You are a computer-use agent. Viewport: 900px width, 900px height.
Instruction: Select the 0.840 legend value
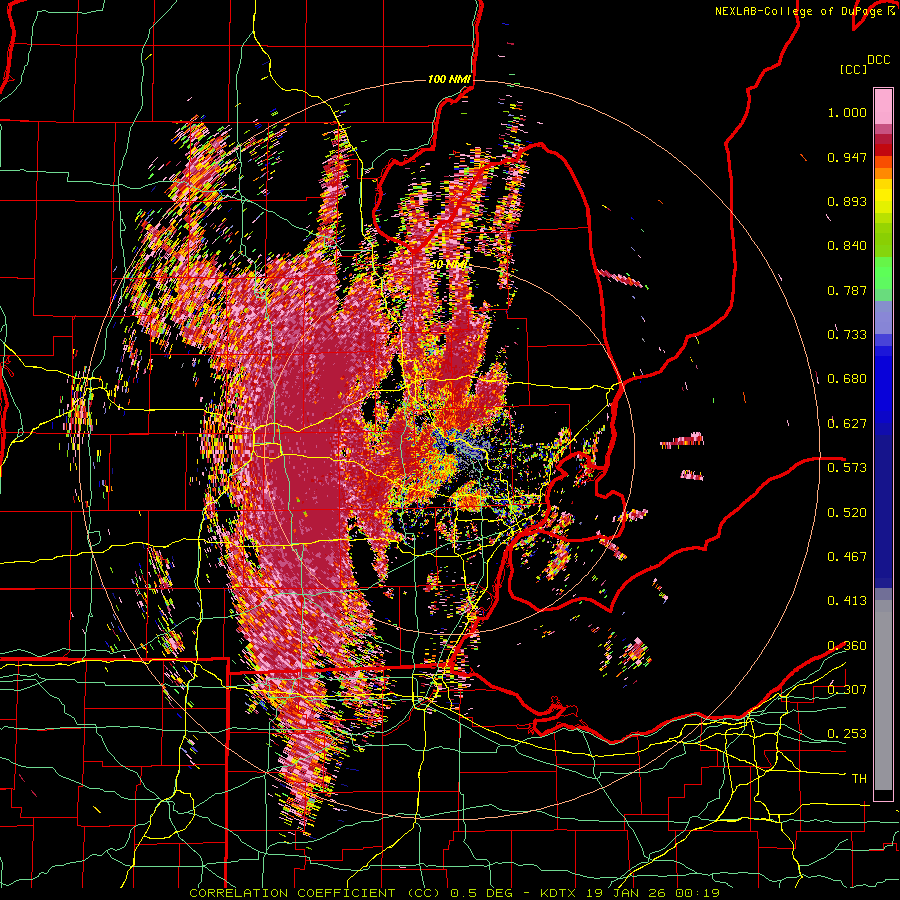tap(847, 246)
